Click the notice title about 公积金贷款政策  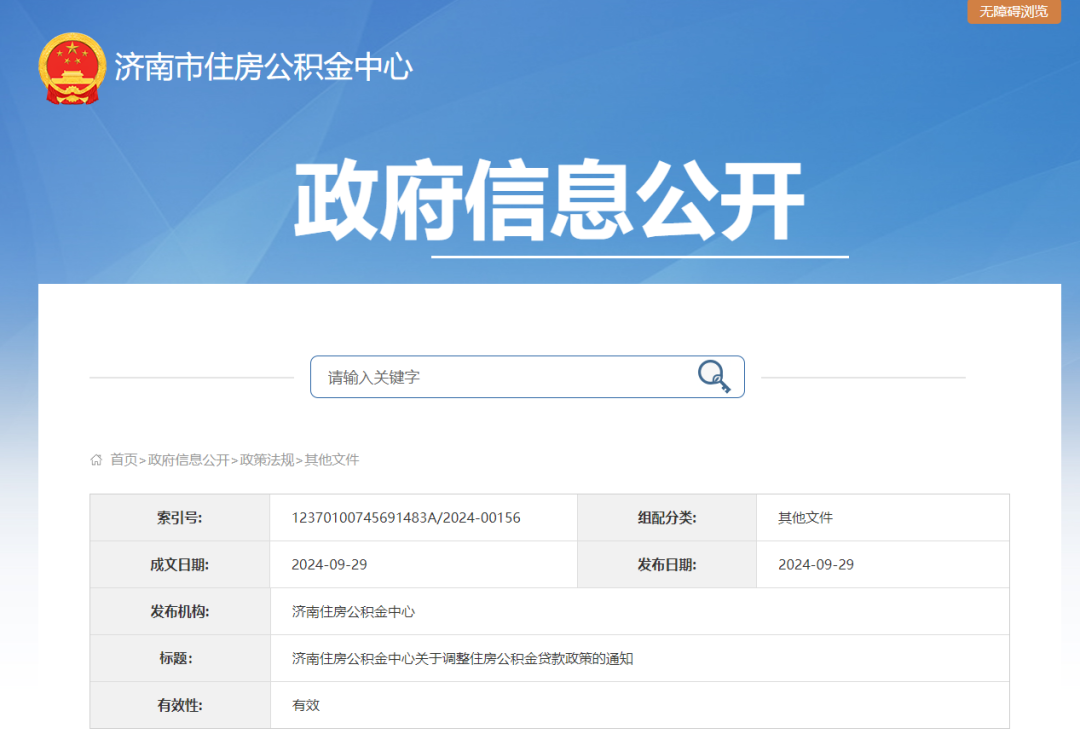pyautogui.click(x=462, y=659)
